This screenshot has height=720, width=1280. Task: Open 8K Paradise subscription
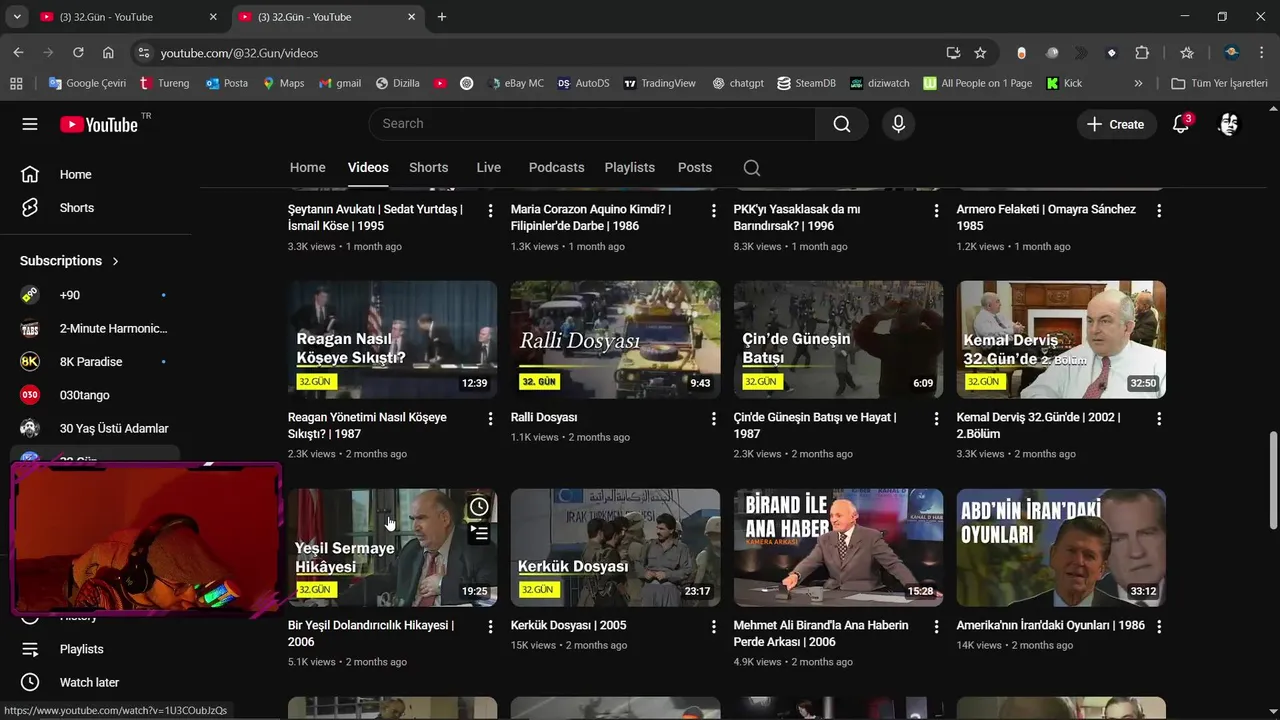point(95,362)
